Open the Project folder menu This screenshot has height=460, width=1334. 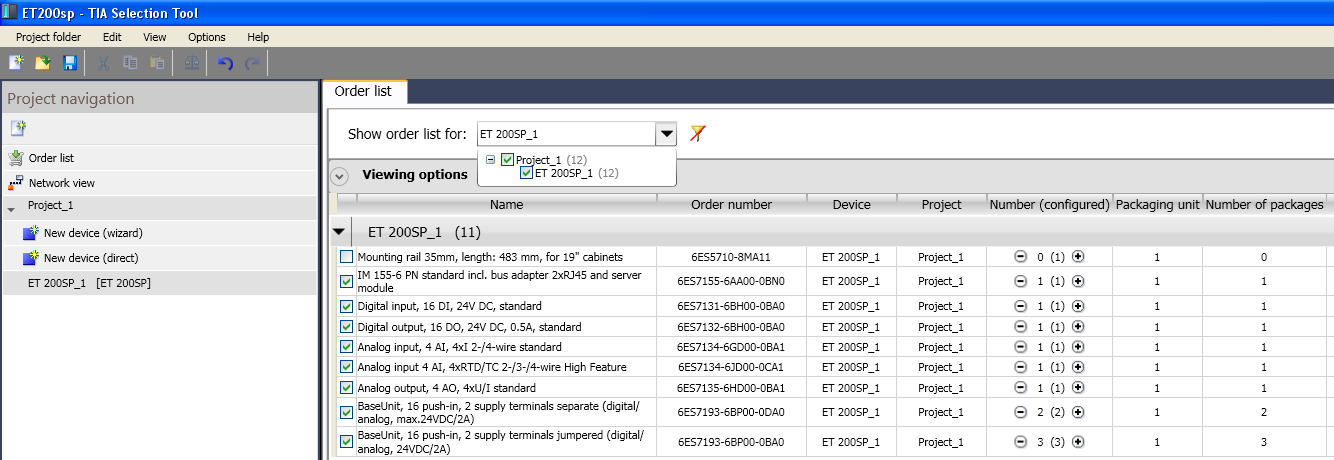point(48,37)
